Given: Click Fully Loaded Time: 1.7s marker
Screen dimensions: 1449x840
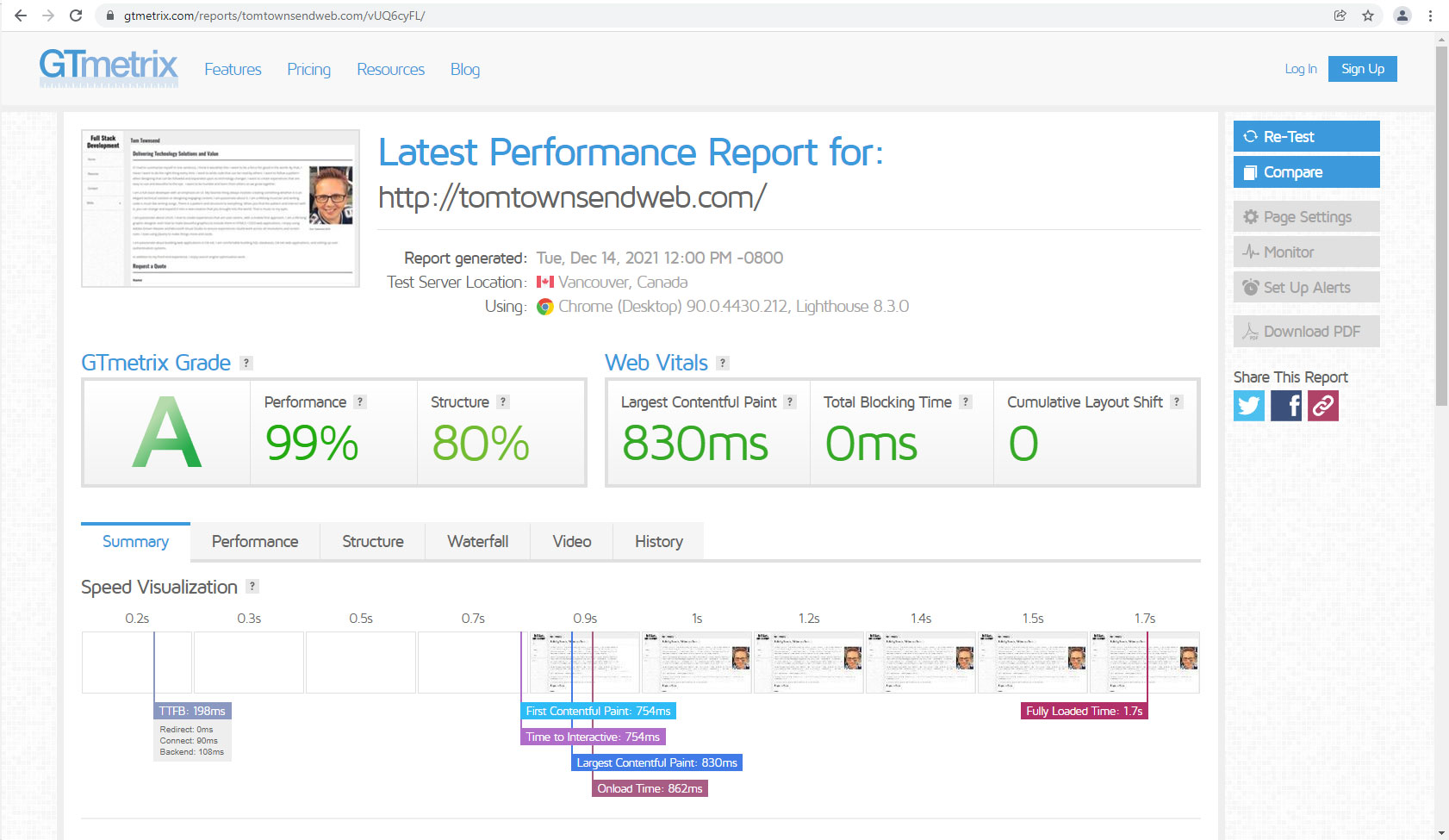Looking at the screenshot, I should (x=1085, y=711).
